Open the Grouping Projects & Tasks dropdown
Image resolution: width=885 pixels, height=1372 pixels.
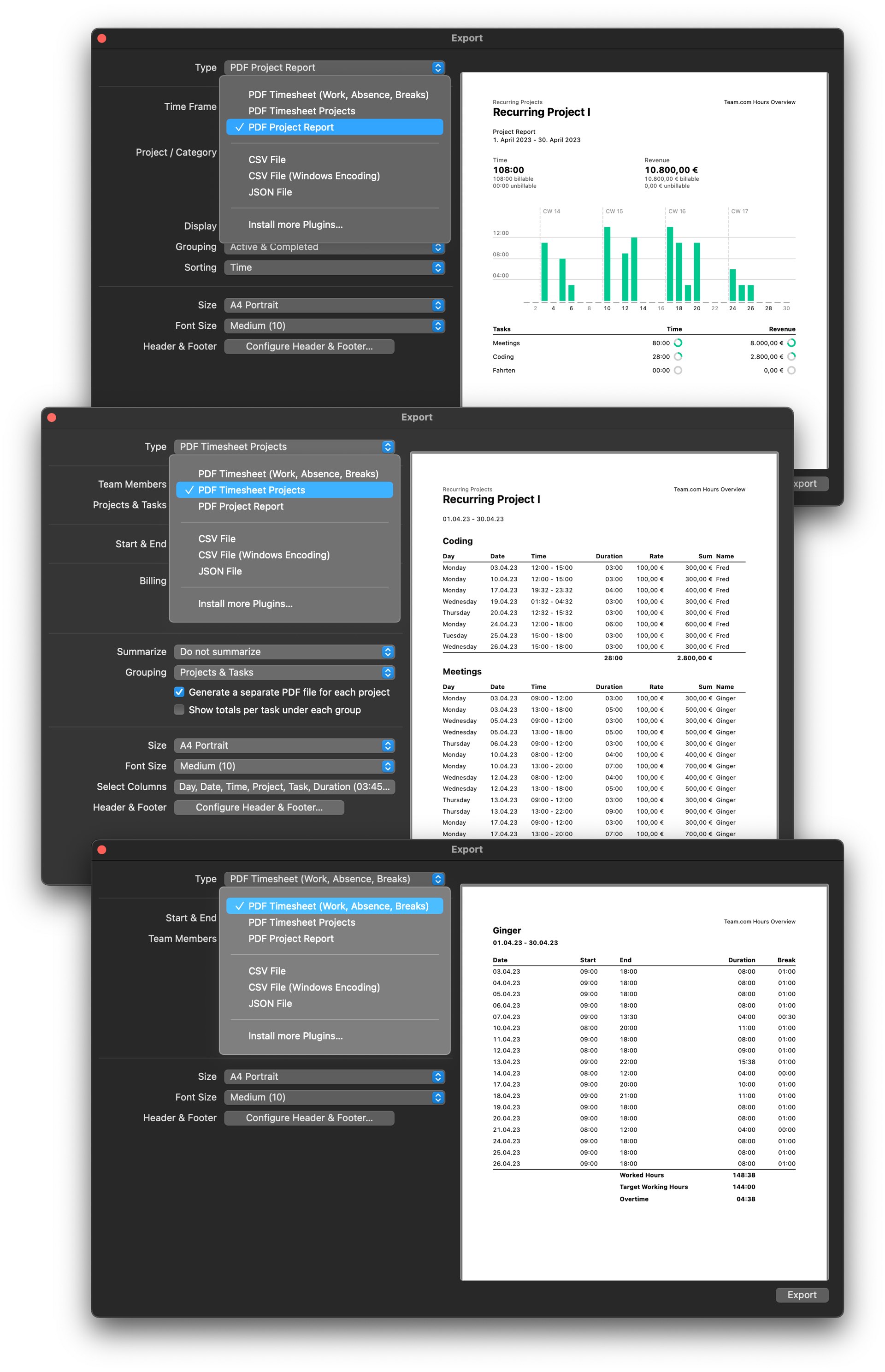[x=284, y=673]
